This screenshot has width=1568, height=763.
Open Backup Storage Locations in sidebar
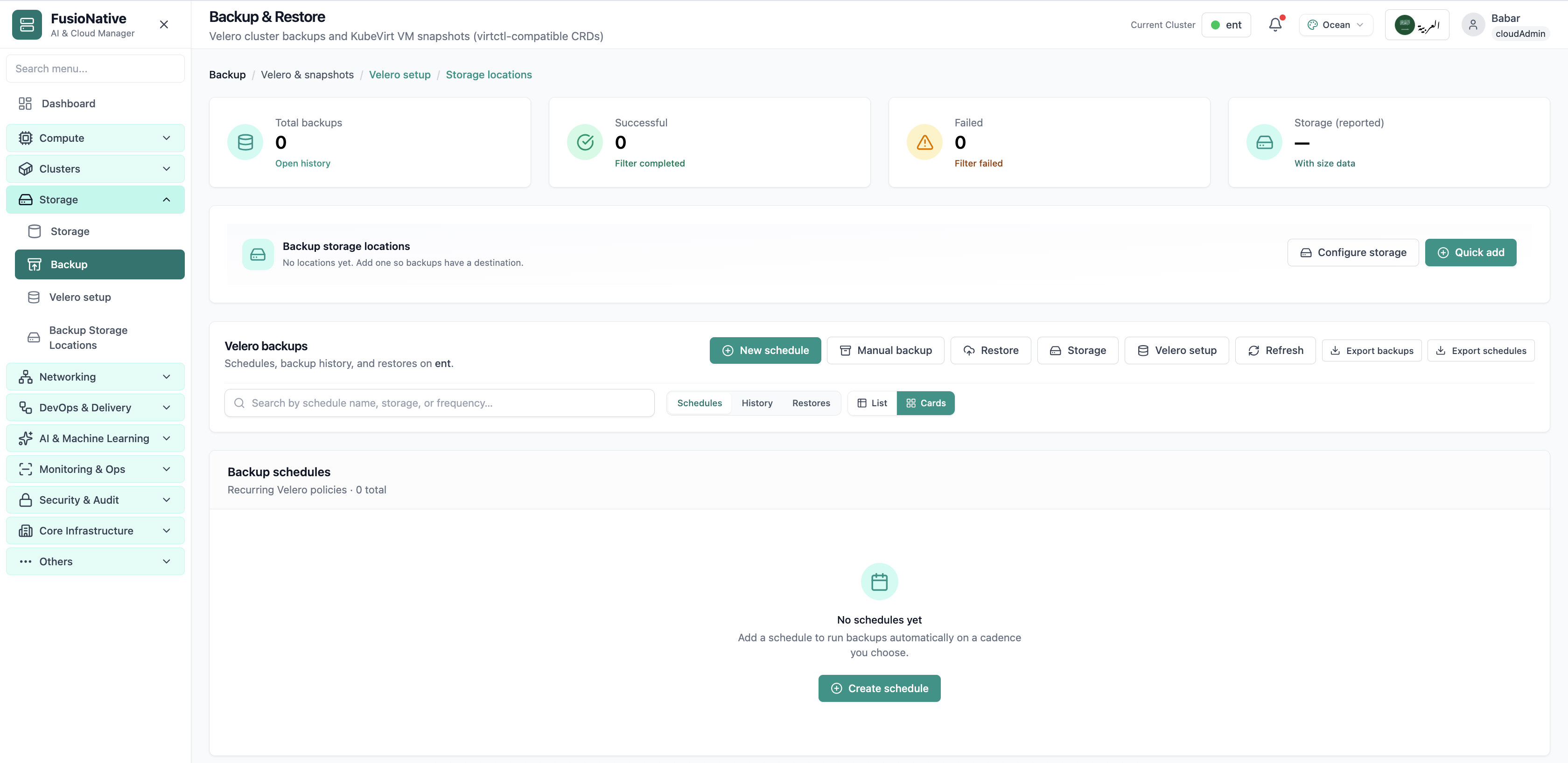coord(100,338)
